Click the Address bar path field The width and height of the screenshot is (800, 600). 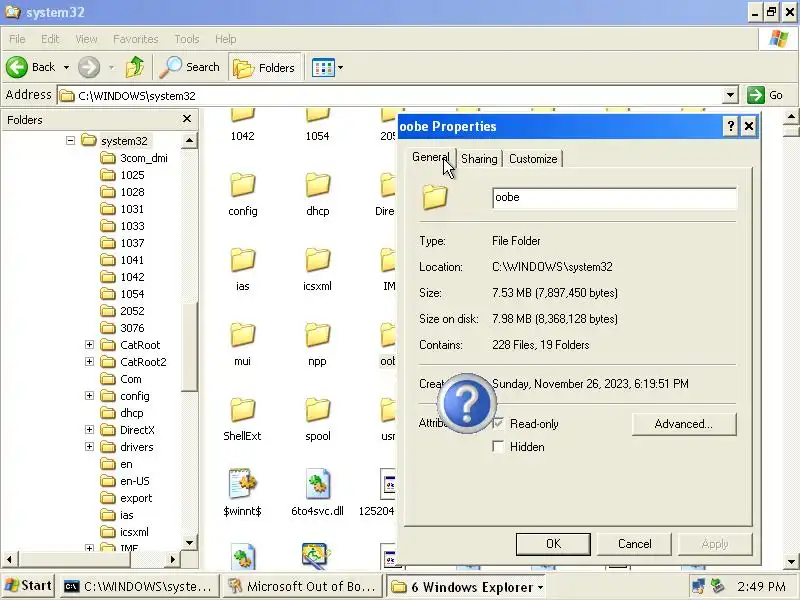(x=391, y=95)
